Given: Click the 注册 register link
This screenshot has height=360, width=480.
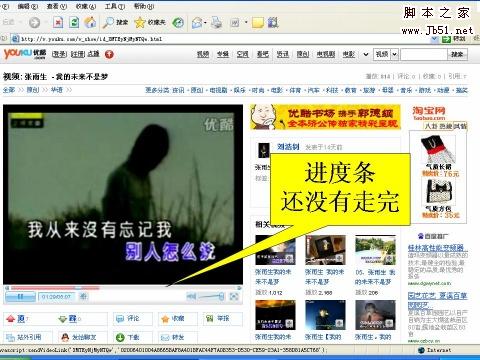Looking at the screenshot, I should click(x=78, y=54).
